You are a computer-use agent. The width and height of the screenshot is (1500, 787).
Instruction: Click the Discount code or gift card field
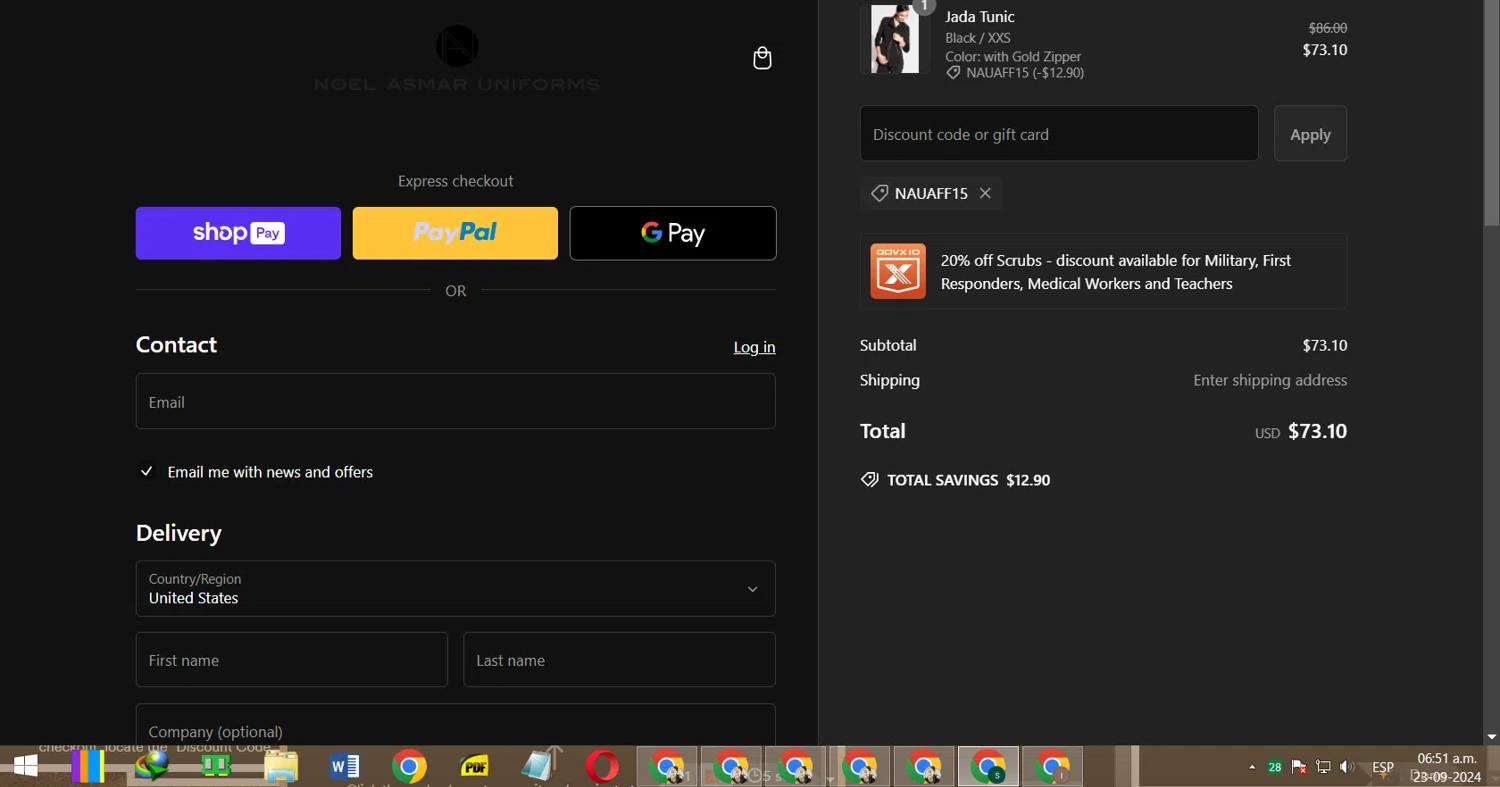coord(1058,134)
